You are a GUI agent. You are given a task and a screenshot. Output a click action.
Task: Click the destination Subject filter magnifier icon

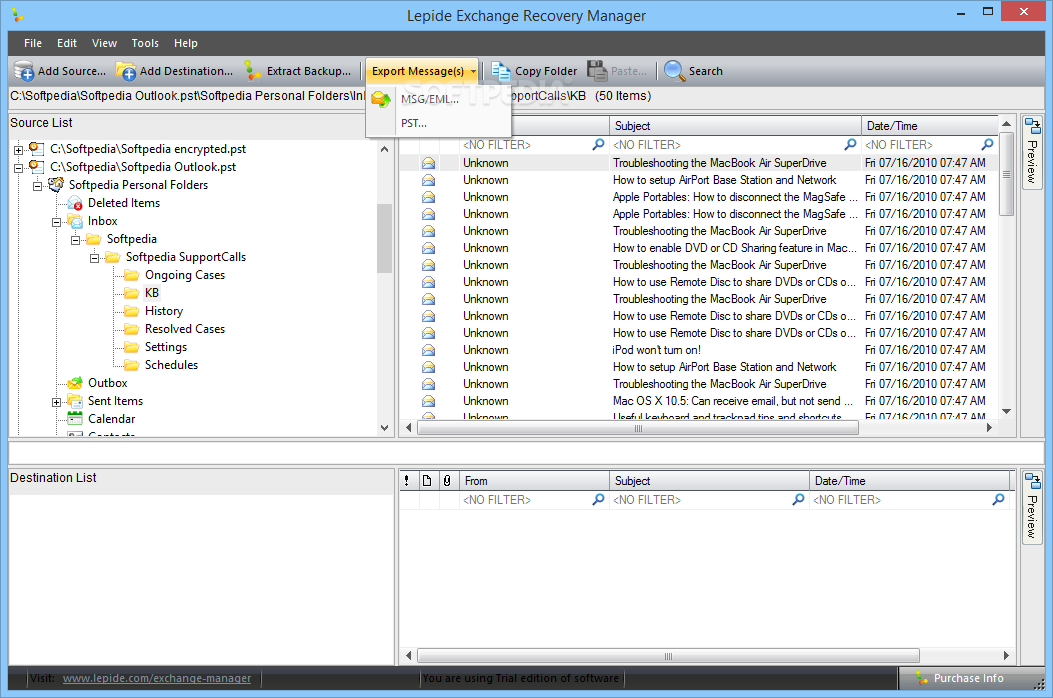[798, 500]
